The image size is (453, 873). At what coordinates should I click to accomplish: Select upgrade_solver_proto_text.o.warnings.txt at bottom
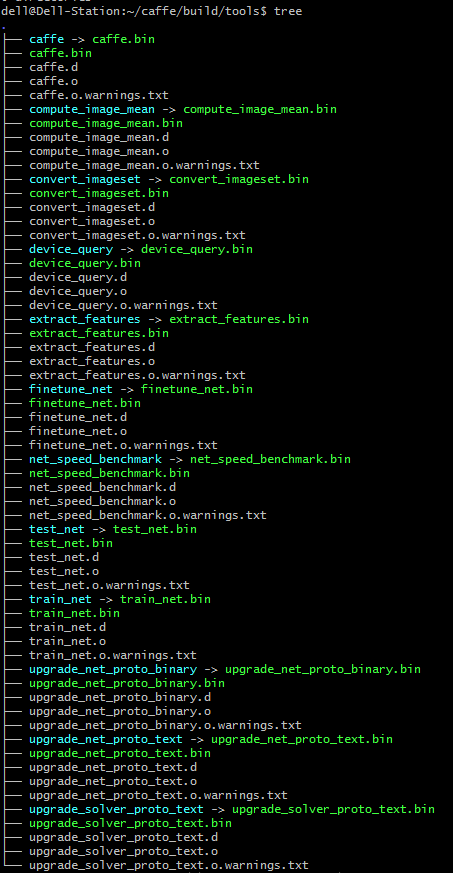tap(169, 865)
